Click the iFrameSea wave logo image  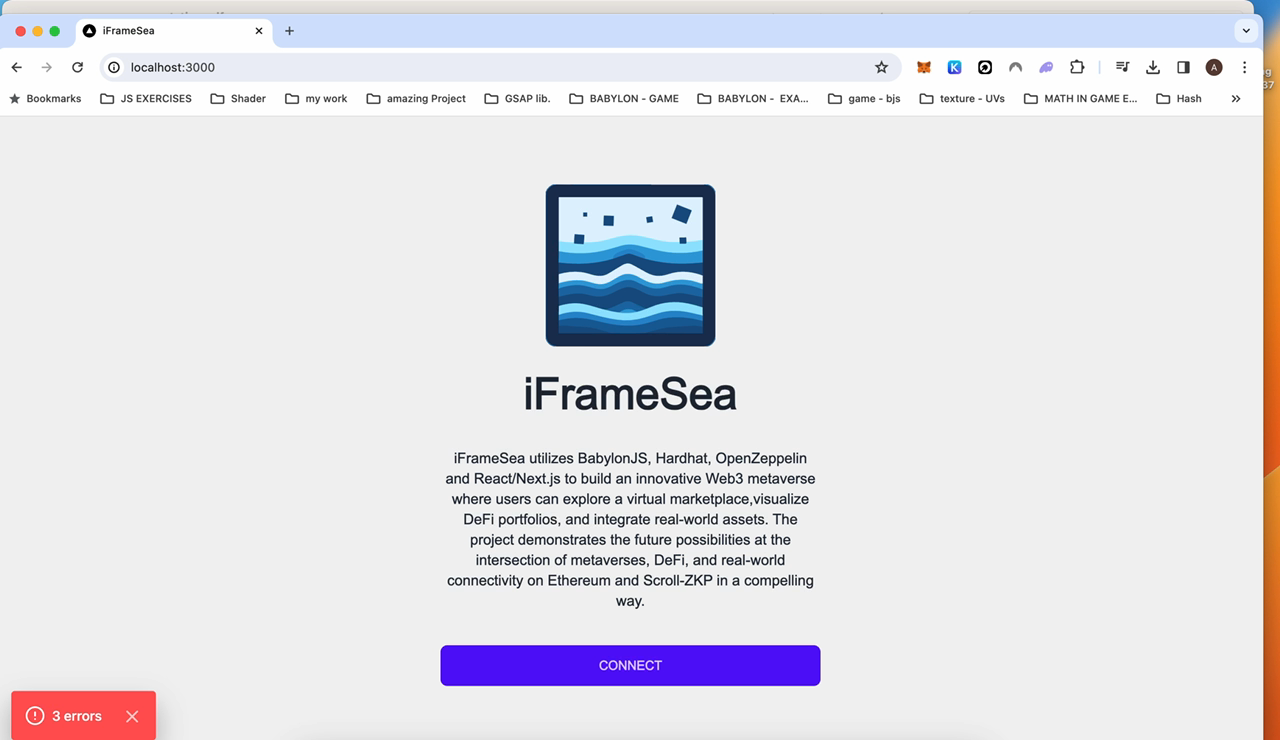630,265
